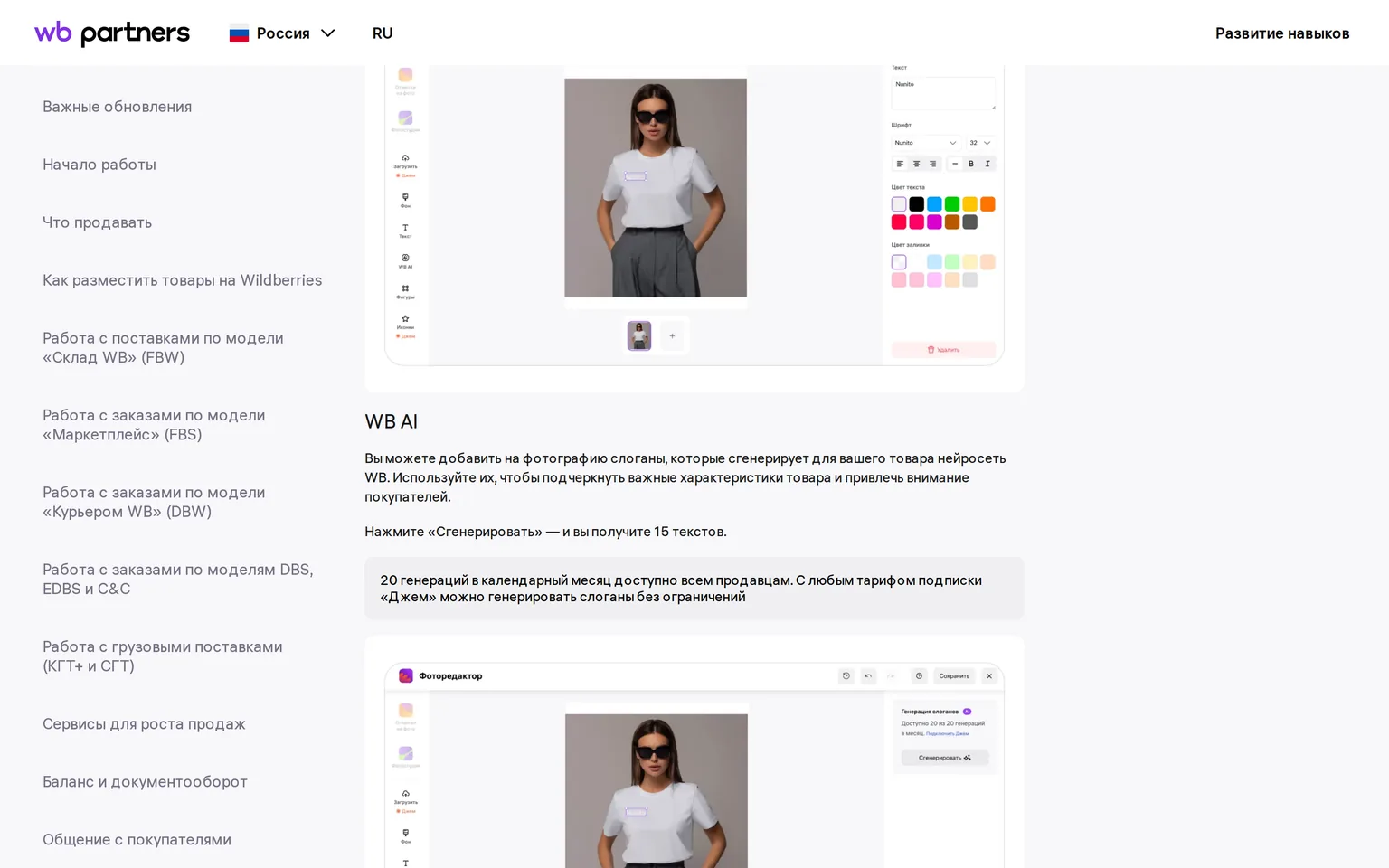Click the history clock icon in the Фоторедактор header
Screen dimensions: 1389x868
click(846, 676)
